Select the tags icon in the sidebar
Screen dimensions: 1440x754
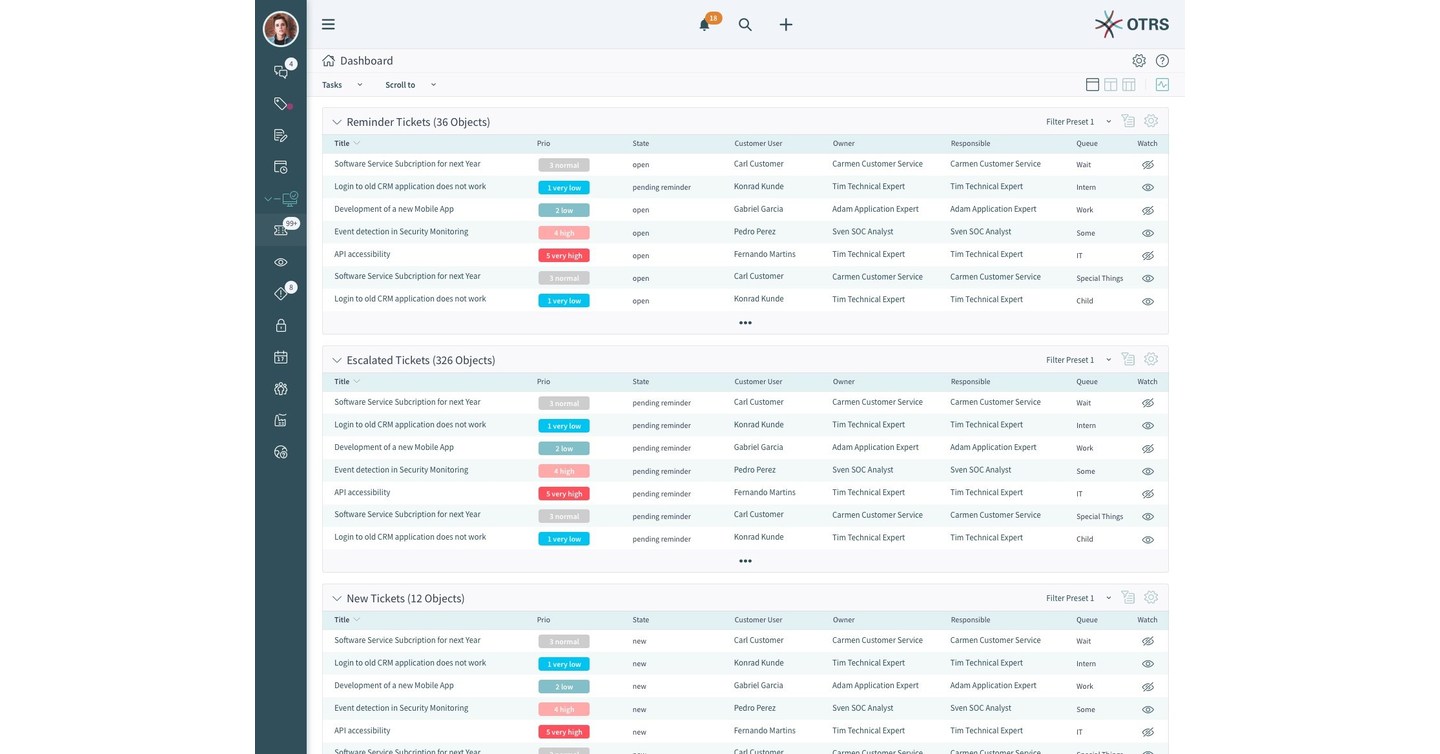(281, 104)
